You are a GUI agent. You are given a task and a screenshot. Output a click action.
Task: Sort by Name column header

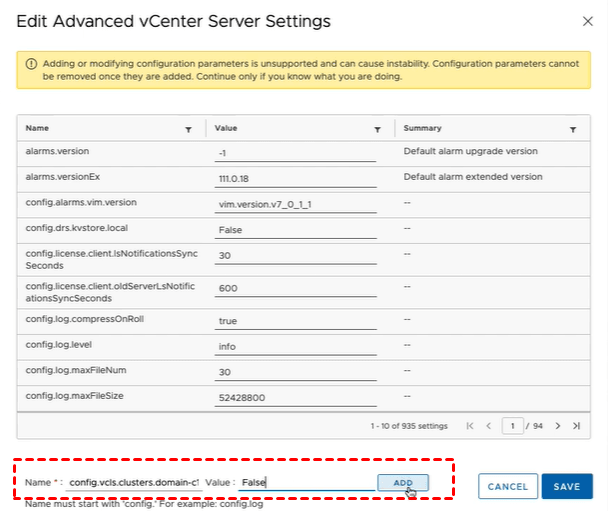coord(37,128)
